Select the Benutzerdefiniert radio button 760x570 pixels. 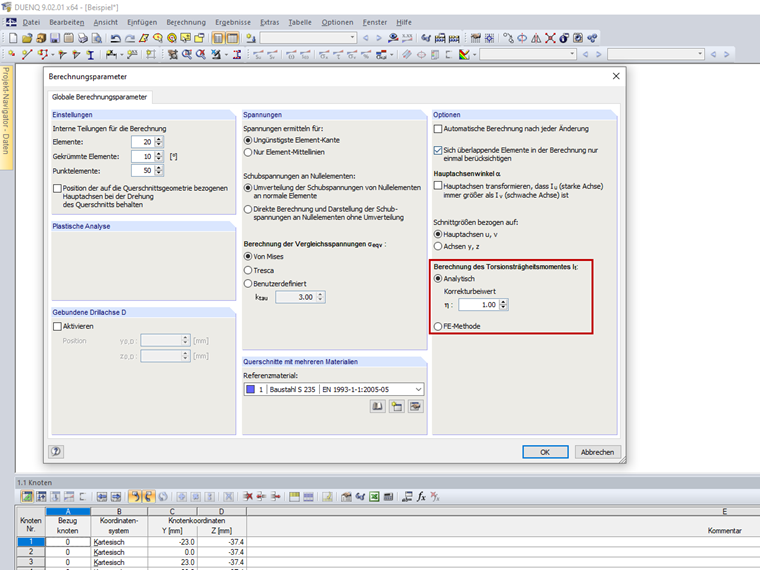[248, 284]
